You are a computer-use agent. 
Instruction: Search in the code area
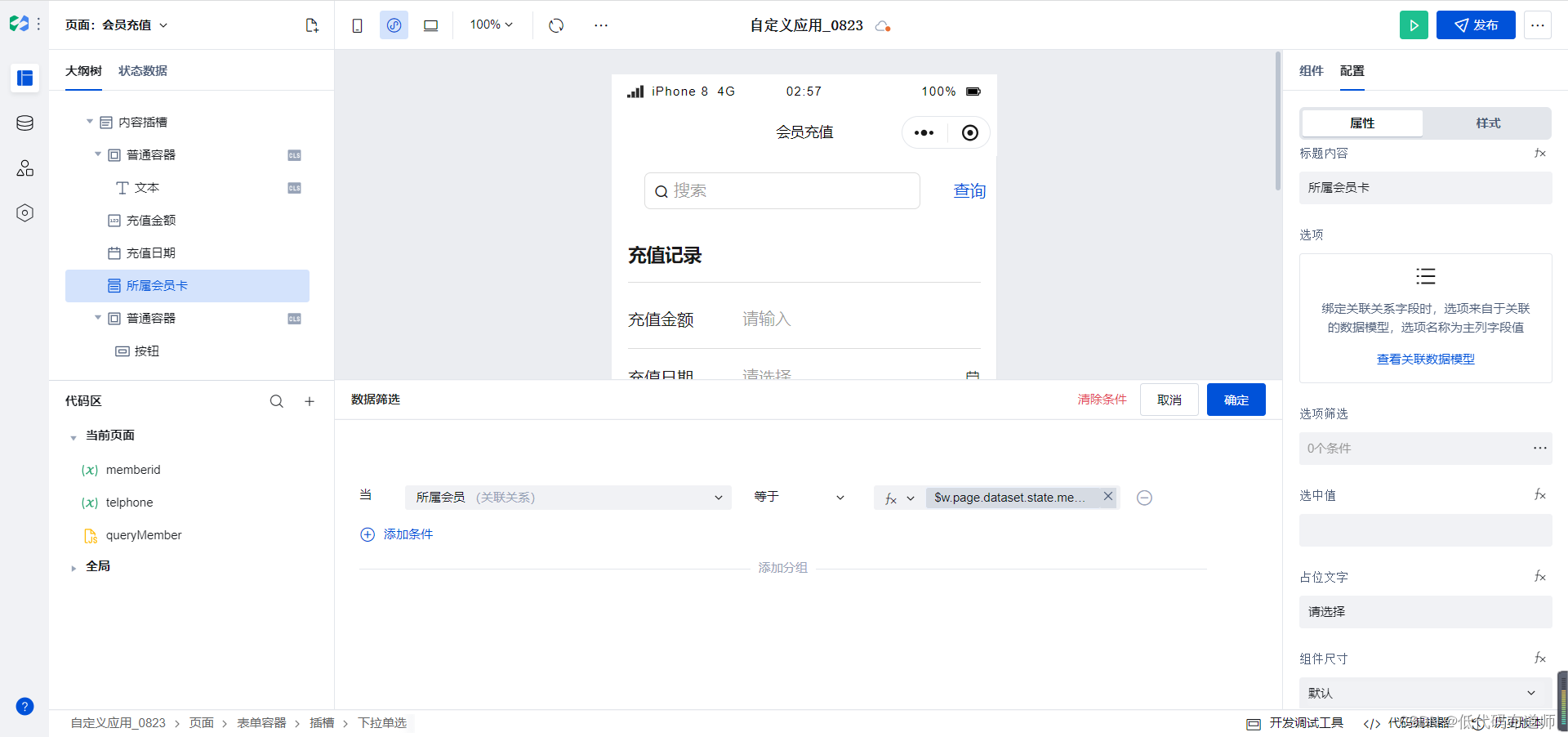point(277,401)
